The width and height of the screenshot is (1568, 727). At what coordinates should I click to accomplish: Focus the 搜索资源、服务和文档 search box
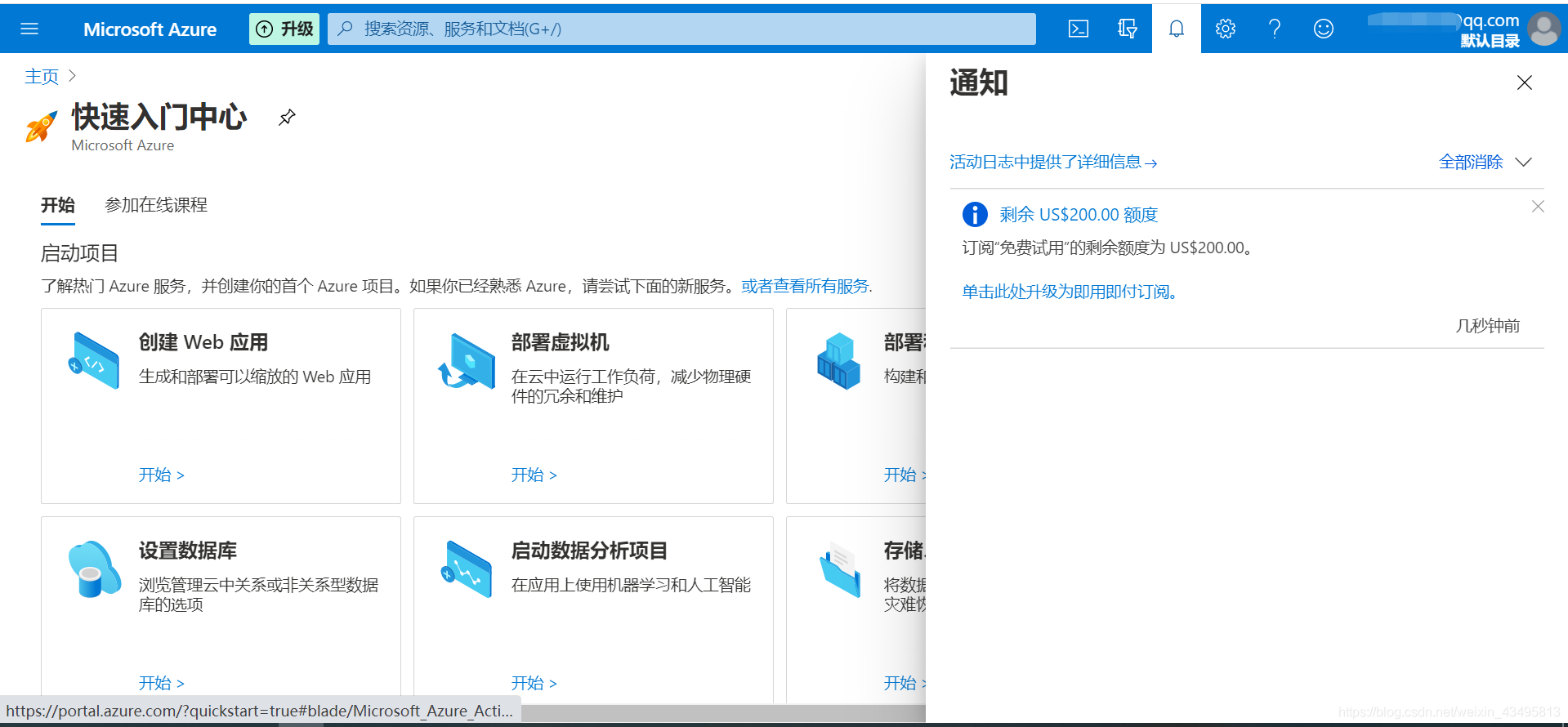(x=681, y=29)
